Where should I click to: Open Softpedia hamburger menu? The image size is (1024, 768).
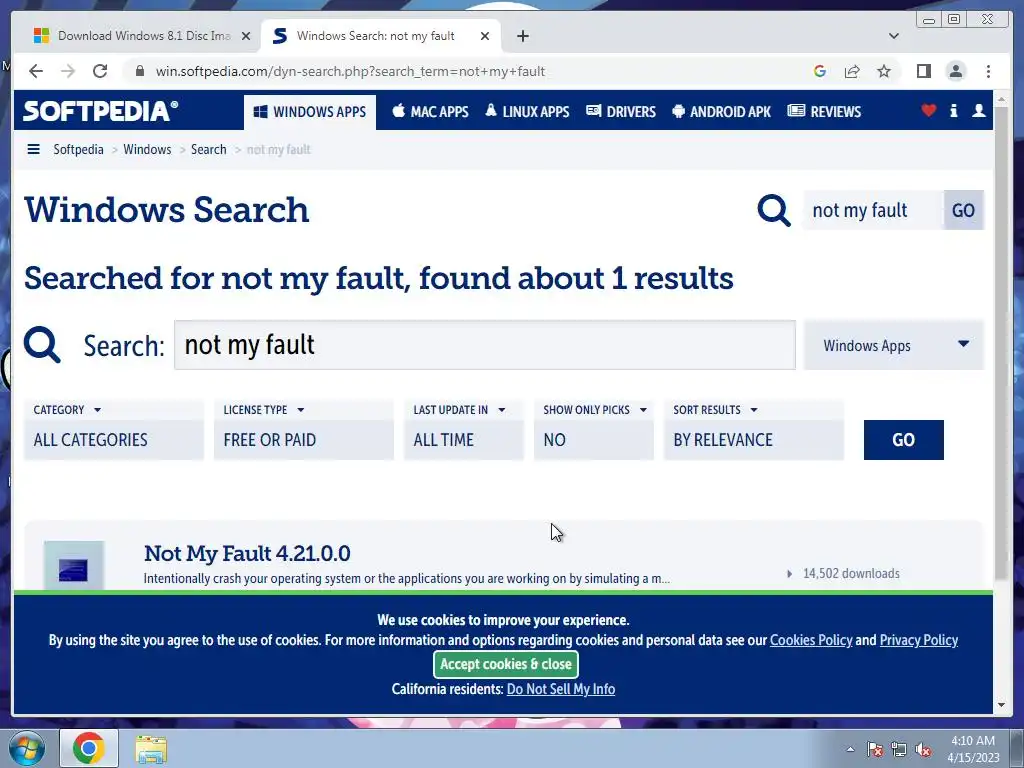tap(33, 150)
